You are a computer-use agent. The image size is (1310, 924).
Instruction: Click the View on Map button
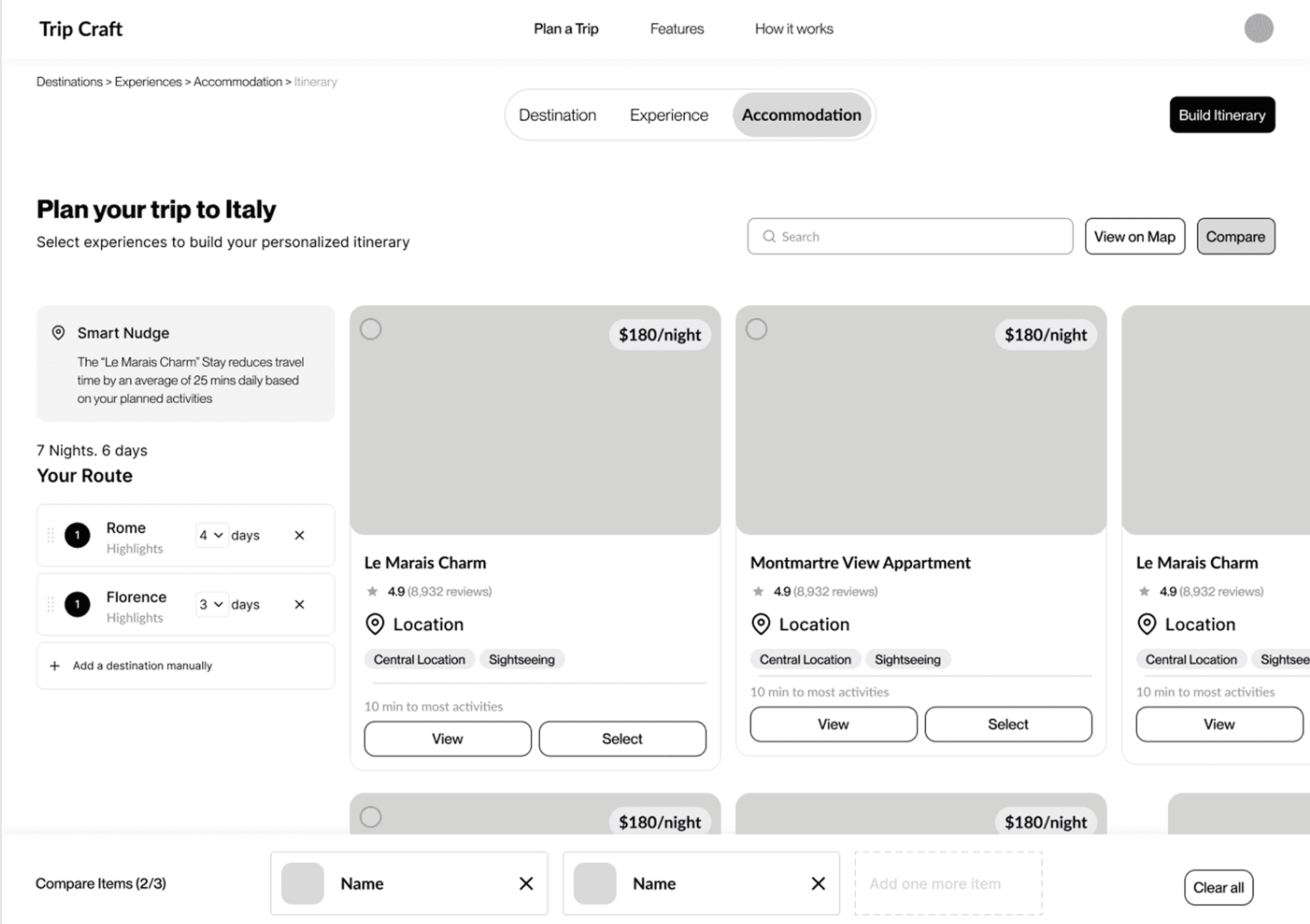click(1134, 236)
